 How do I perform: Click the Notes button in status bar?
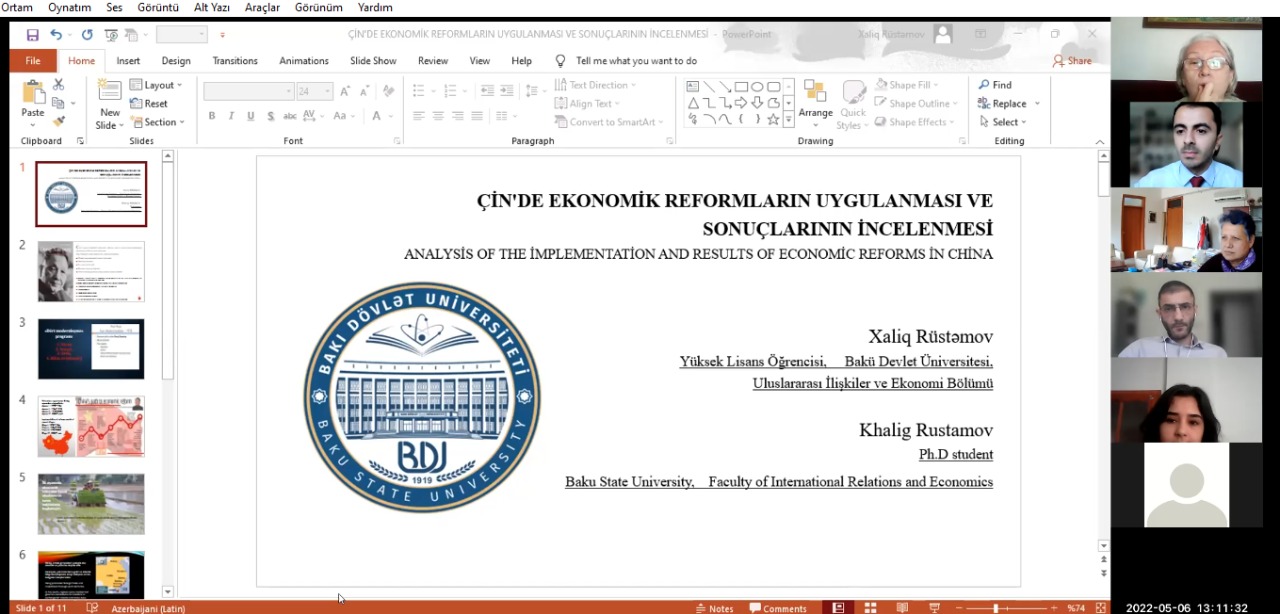[714, 608]
